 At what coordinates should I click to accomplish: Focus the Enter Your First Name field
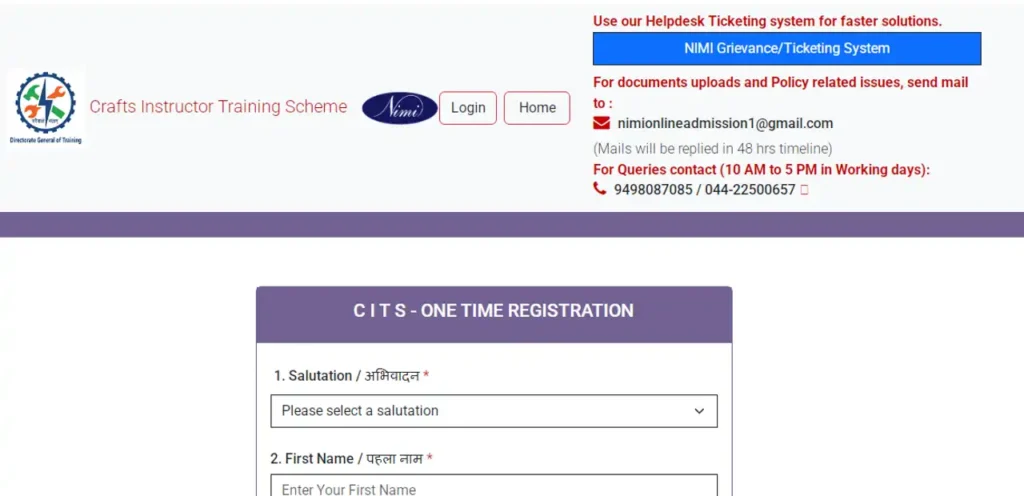[x=494, y=485]
